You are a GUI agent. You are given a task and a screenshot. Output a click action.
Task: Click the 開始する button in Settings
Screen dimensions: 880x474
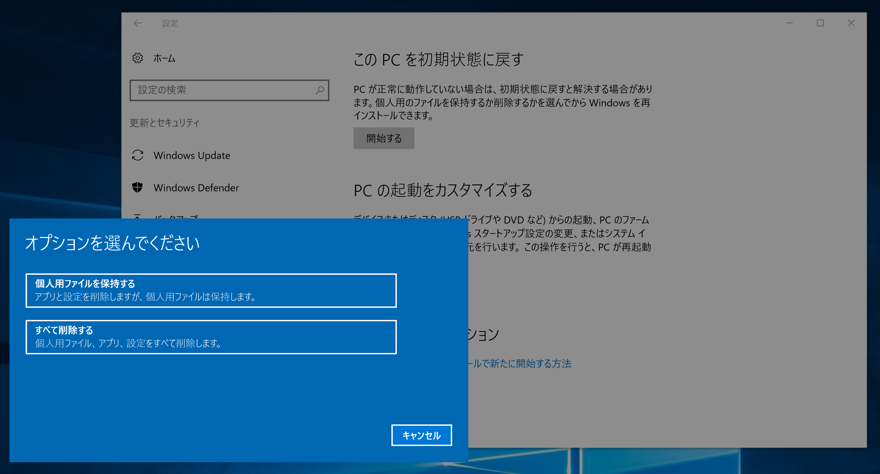coord(384,139)
